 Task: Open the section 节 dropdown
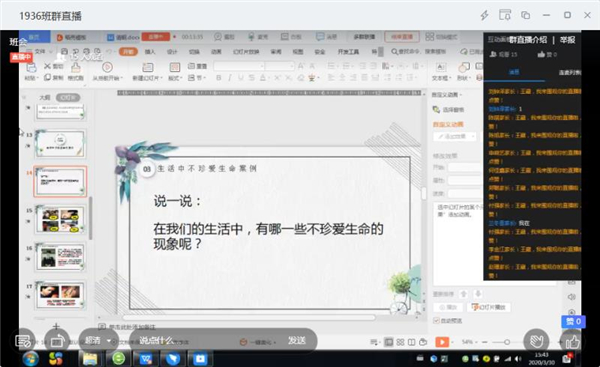pos(197,78)
